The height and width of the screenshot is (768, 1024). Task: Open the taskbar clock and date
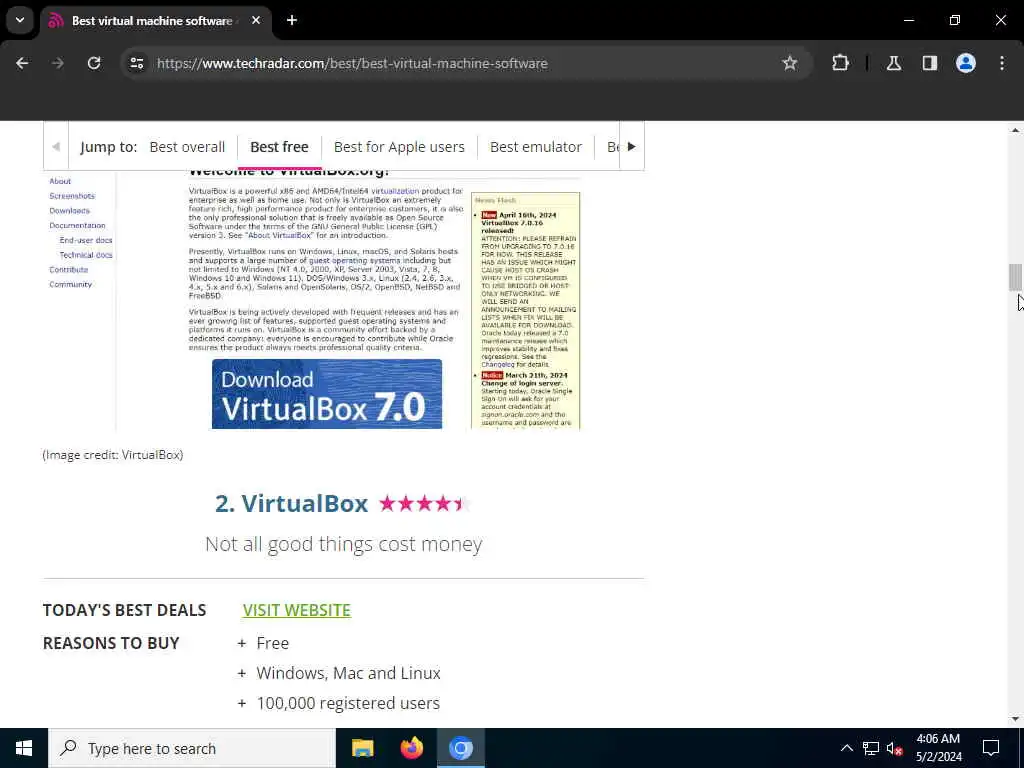pos(938,748)
